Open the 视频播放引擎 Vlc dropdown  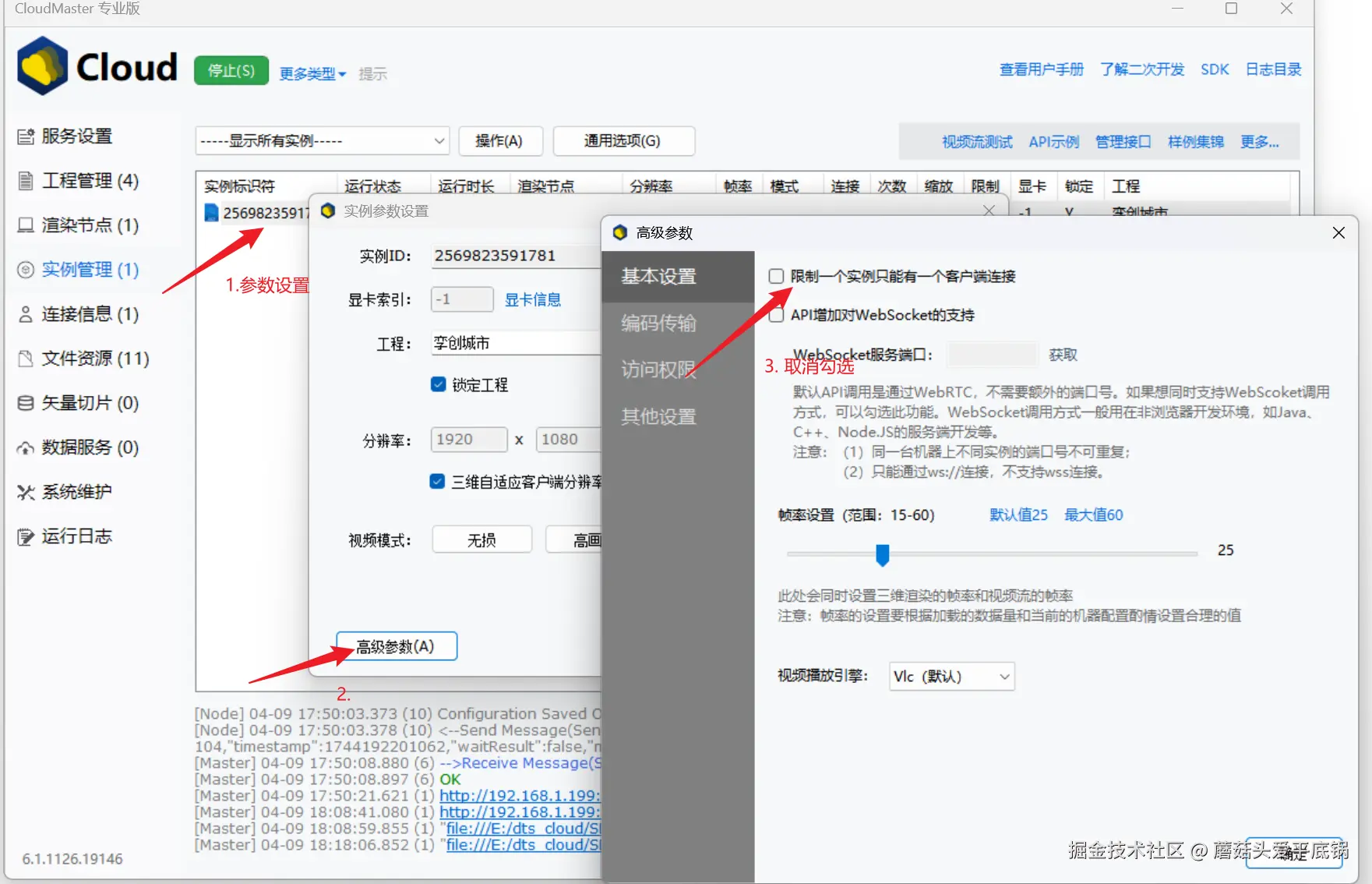coord(952,676)
